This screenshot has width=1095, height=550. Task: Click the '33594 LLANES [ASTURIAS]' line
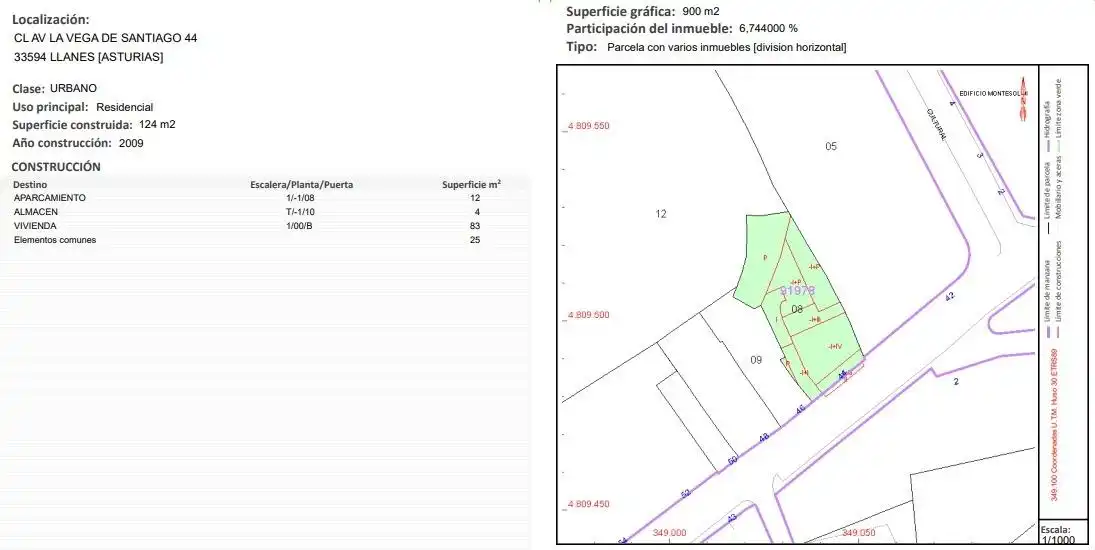(x=89, y=57)
